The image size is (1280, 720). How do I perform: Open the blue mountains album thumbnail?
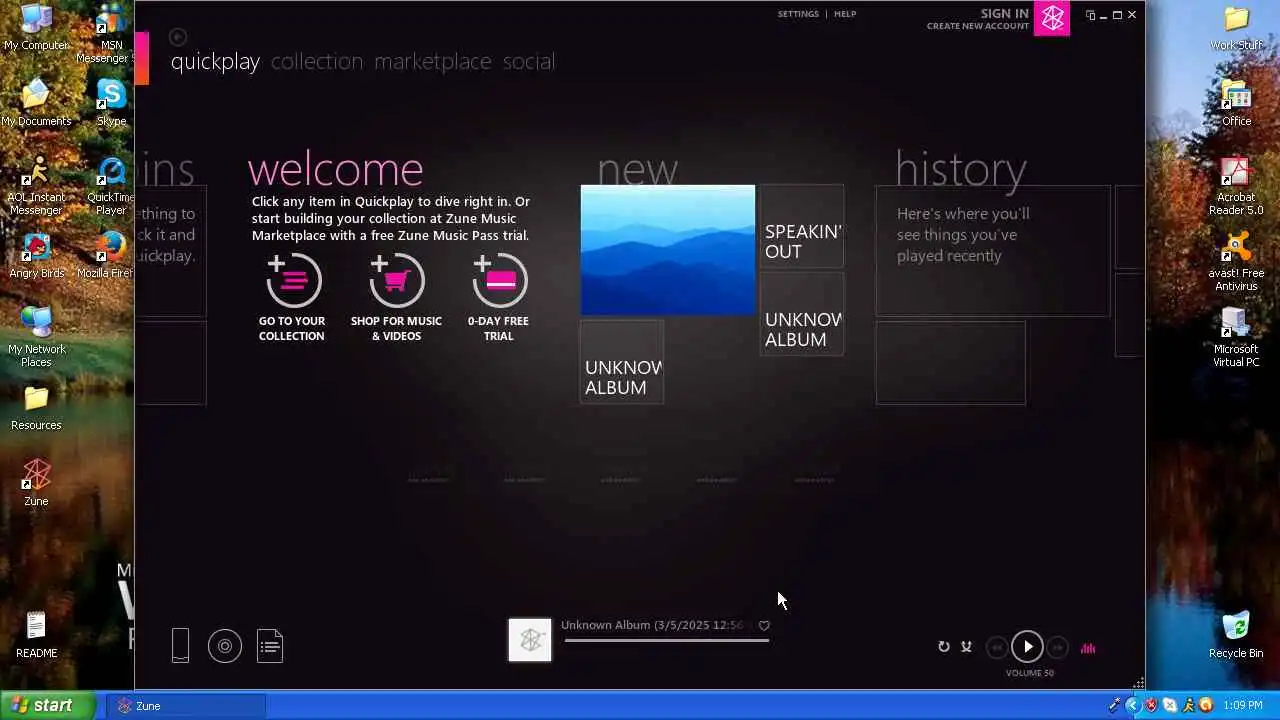pyautogui.click(x=668, y=250)
